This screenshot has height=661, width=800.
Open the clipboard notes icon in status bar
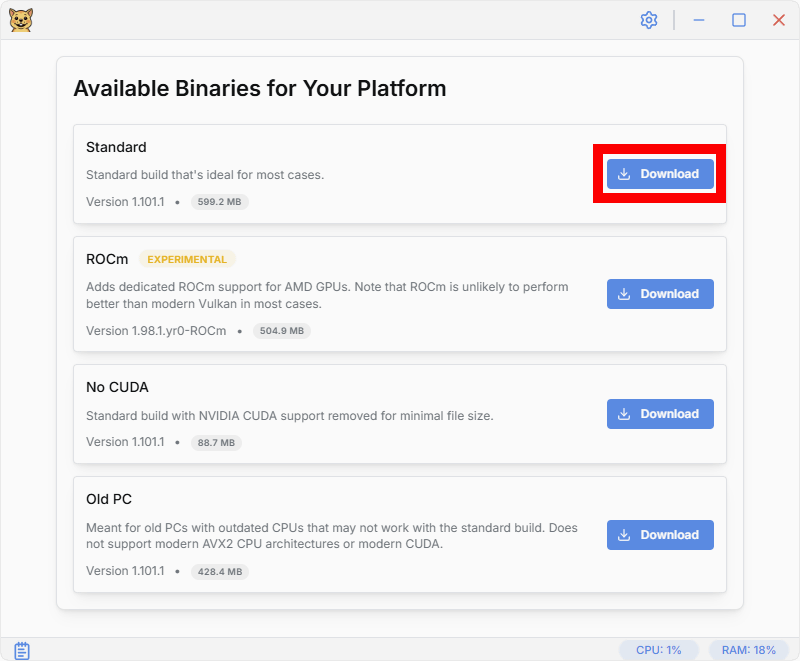22,650
